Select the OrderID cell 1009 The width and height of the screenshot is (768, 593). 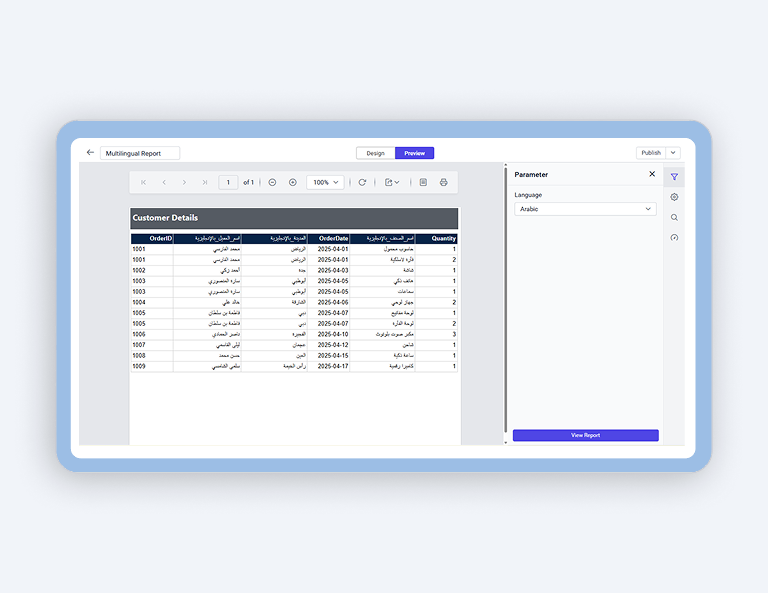click(x=152, y=366)
